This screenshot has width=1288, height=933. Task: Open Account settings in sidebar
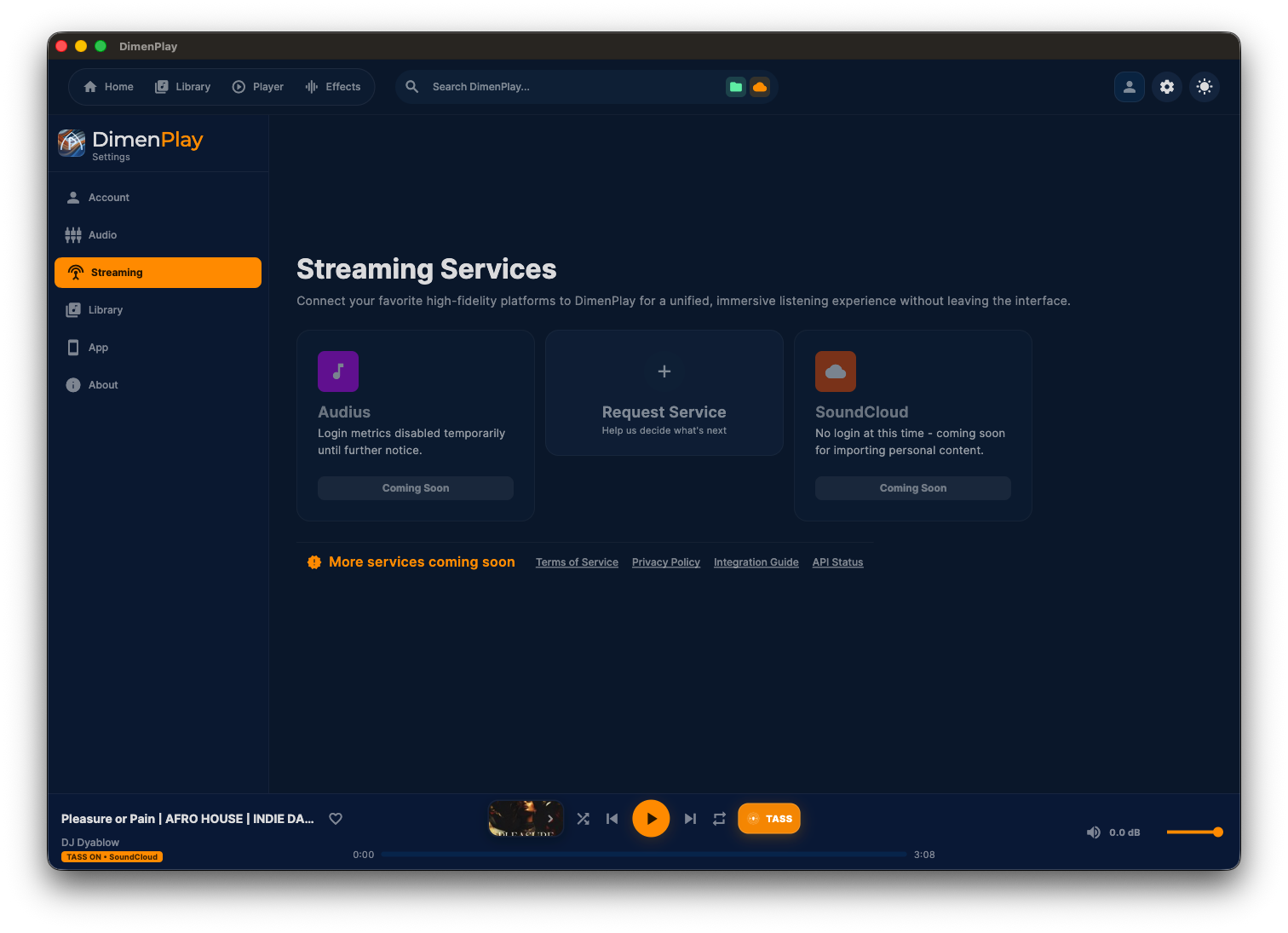click(x=158, y=198)
